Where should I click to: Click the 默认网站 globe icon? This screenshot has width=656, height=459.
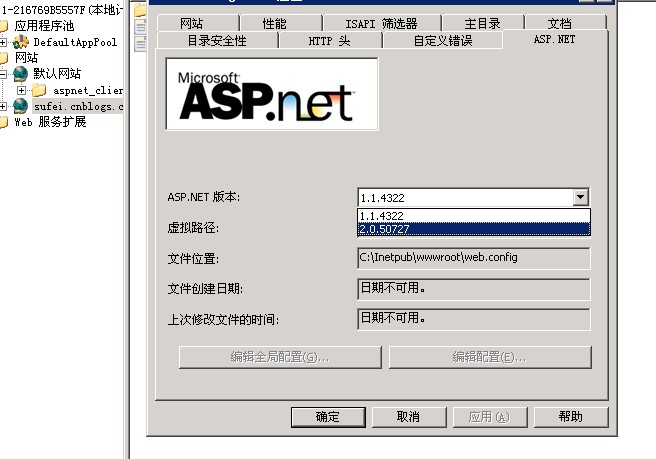pyautogui.click(x=20, y=74)
